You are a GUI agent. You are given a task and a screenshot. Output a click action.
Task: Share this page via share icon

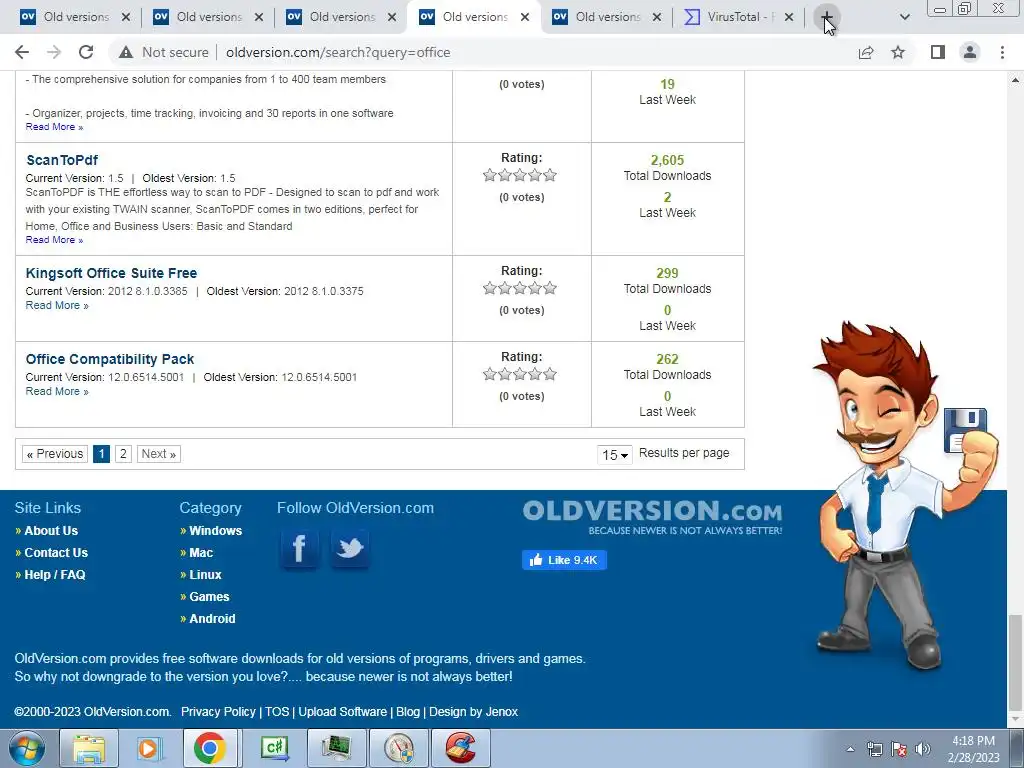(x=866, y=52)
